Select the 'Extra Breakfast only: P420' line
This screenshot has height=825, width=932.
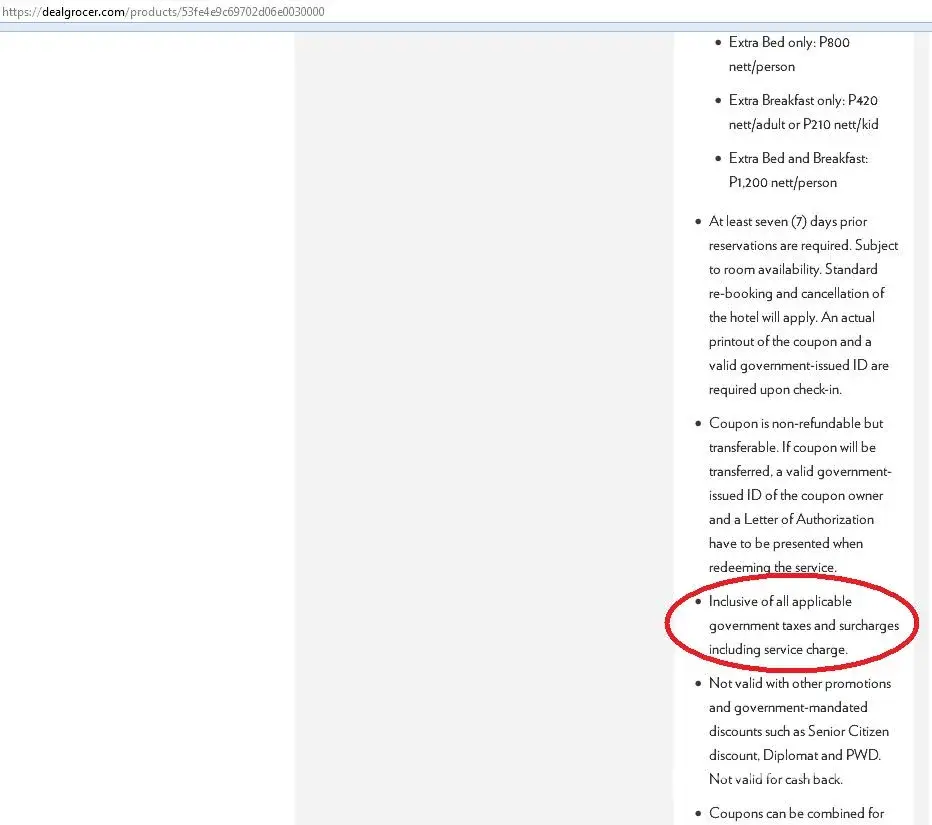point(803,101)
